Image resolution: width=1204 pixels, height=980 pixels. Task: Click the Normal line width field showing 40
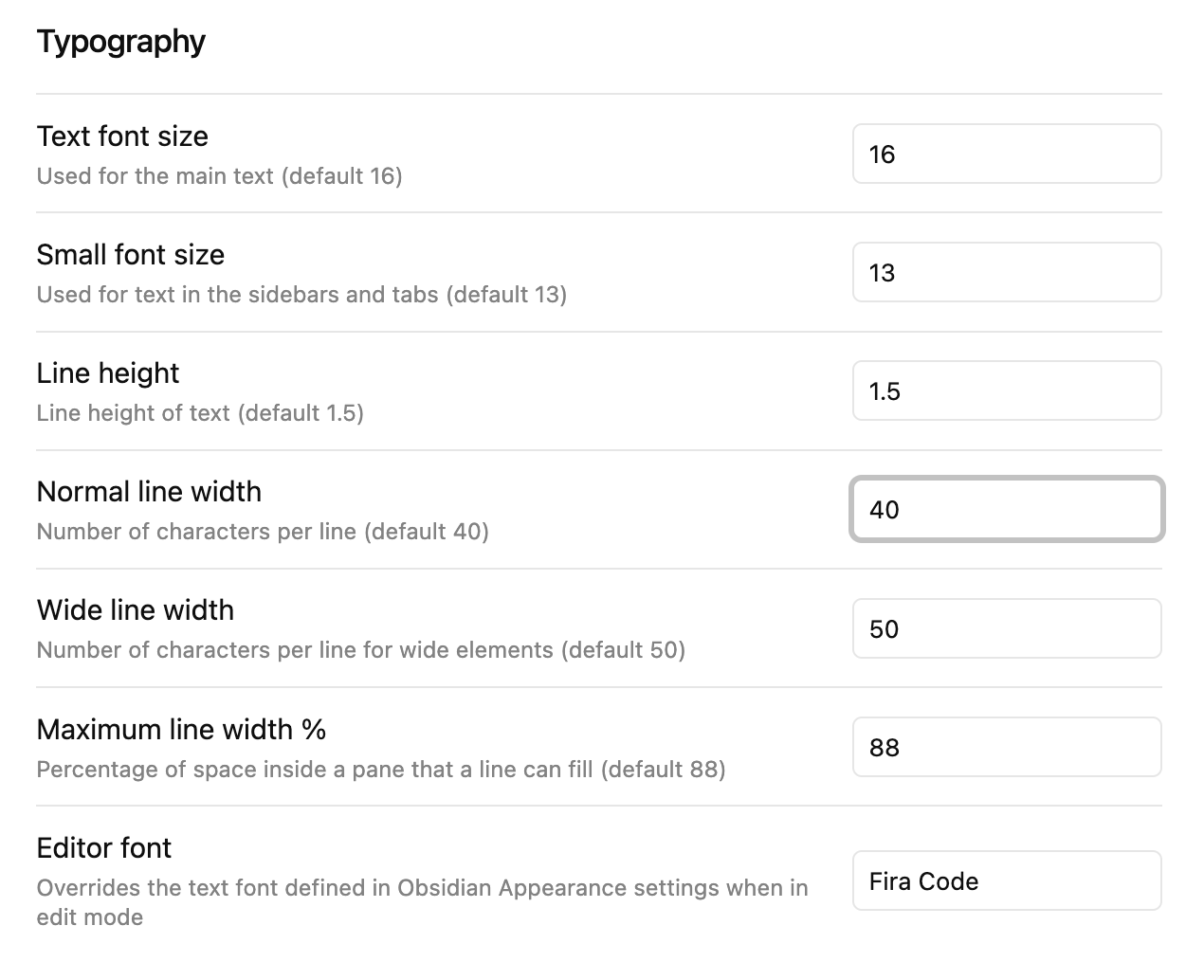coord(1006,510)
